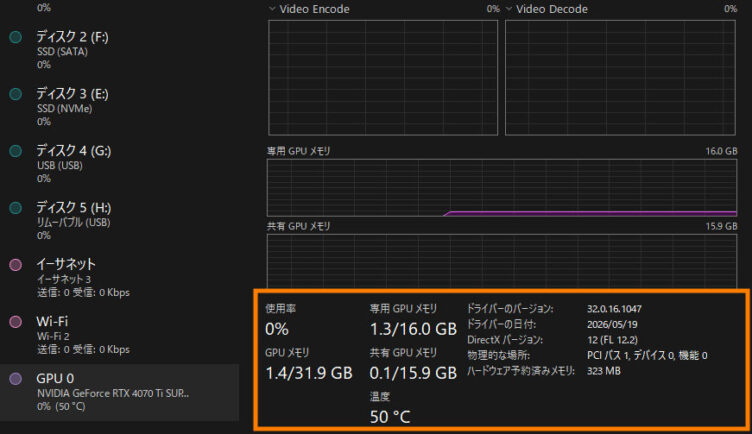This screenshot has height=434, width=752.
Task: Click the 50 °C temperature readout
Action: (x=390, y=417)
